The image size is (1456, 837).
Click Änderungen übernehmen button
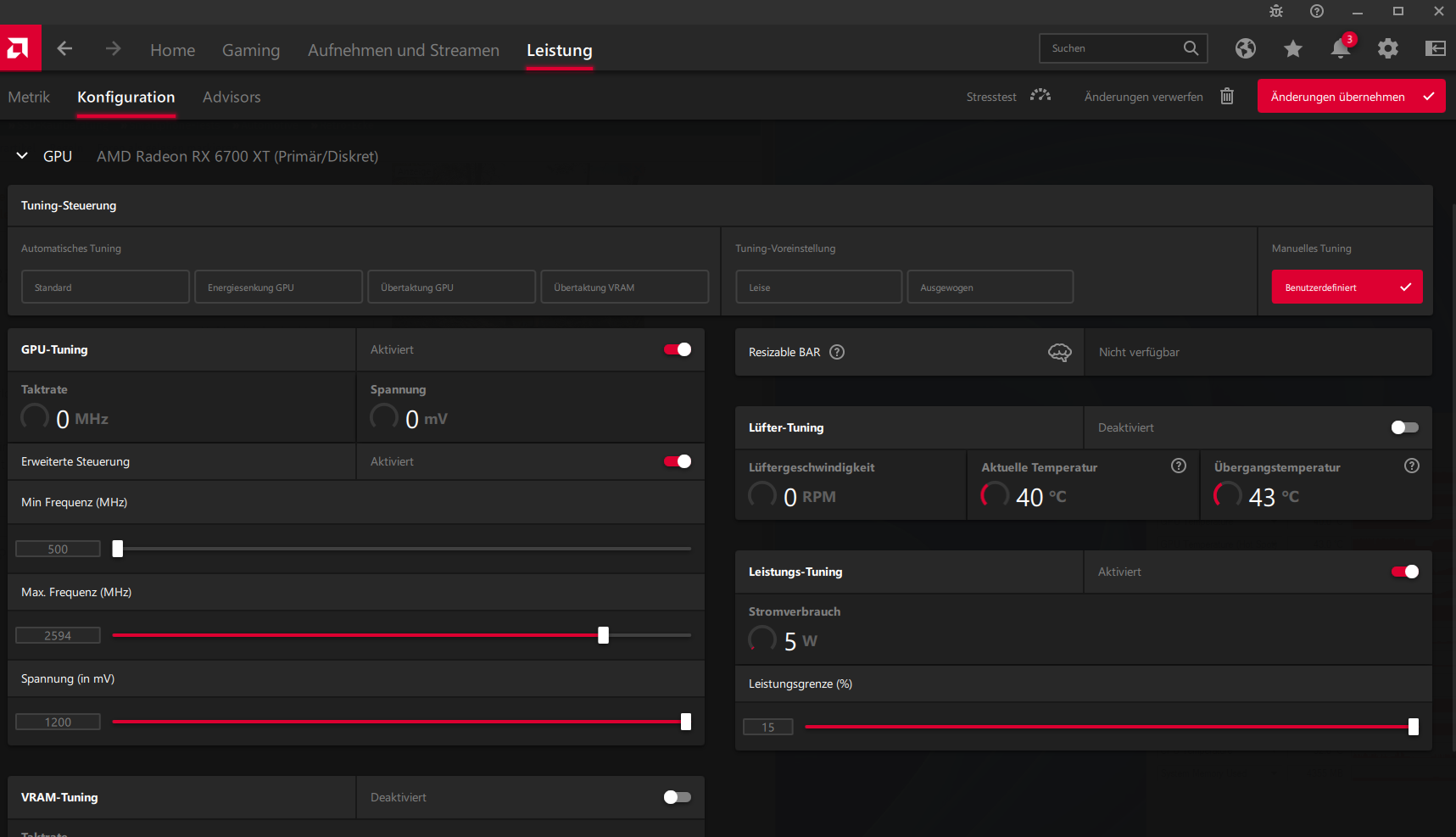(1352, 97)
